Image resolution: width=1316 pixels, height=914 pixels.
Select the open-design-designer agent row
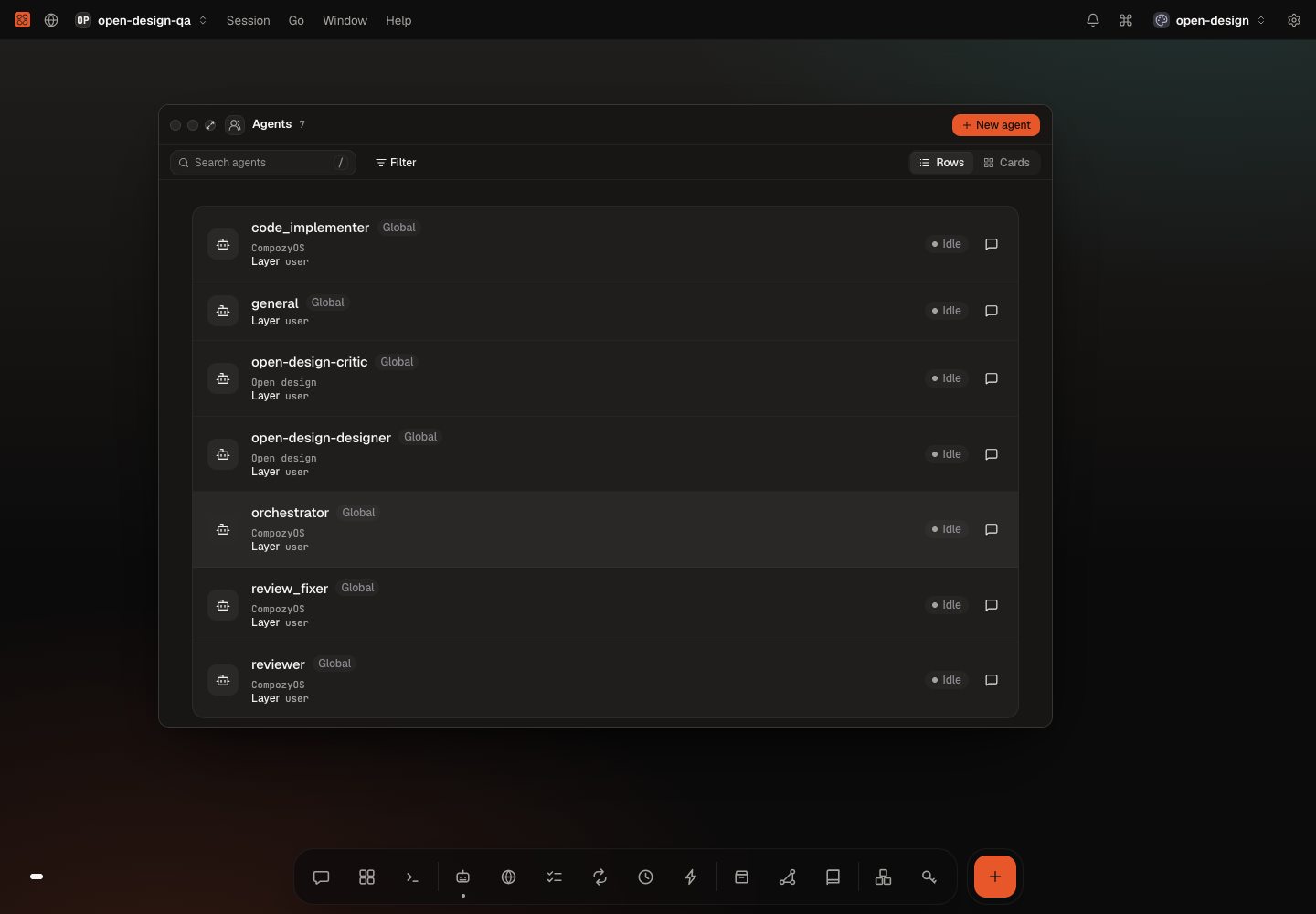(x=605, y=454)
